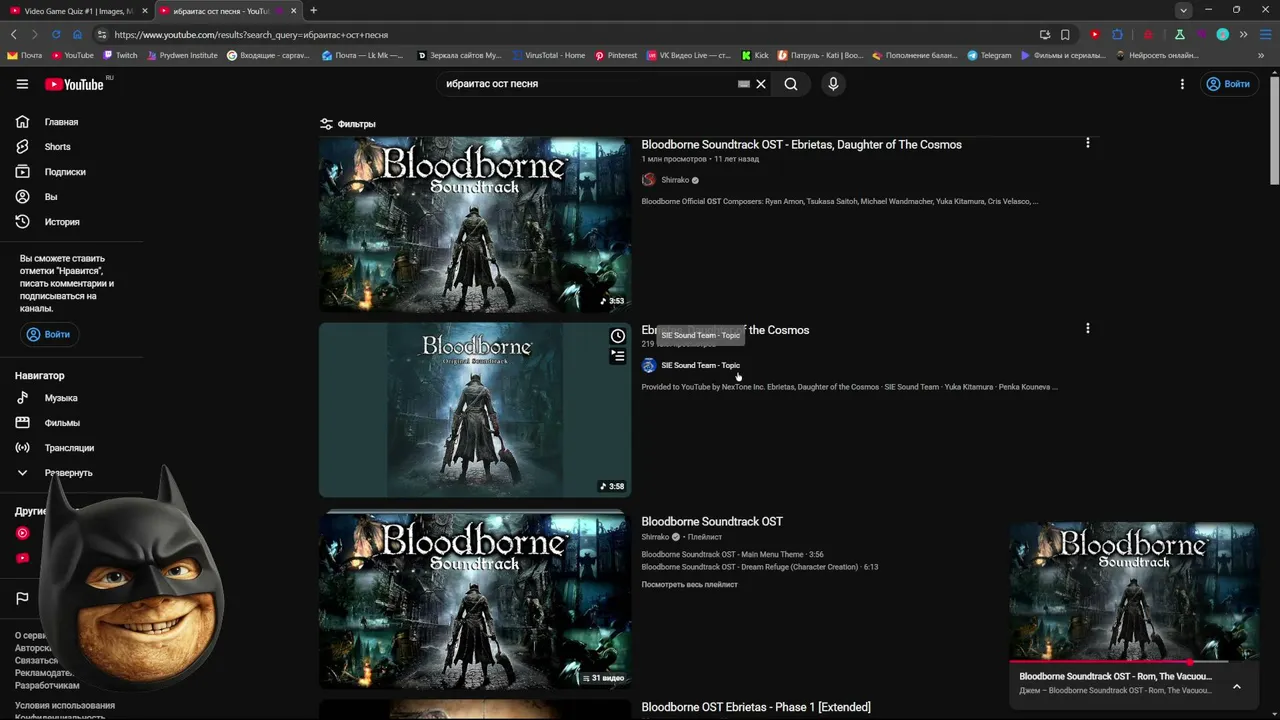This screenshot has height=720, width=1280.
Task: Open the tab search dropdown arrow
Action: (1184, 11)
